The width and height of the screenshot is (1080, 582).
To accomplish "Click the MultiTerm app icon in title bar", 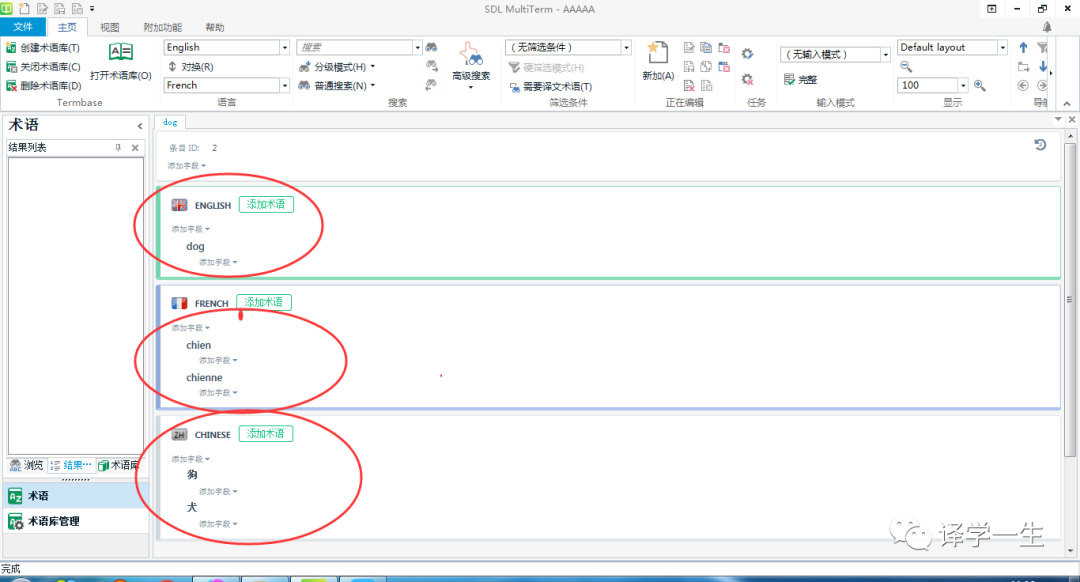I will click(x=7, y=9).
